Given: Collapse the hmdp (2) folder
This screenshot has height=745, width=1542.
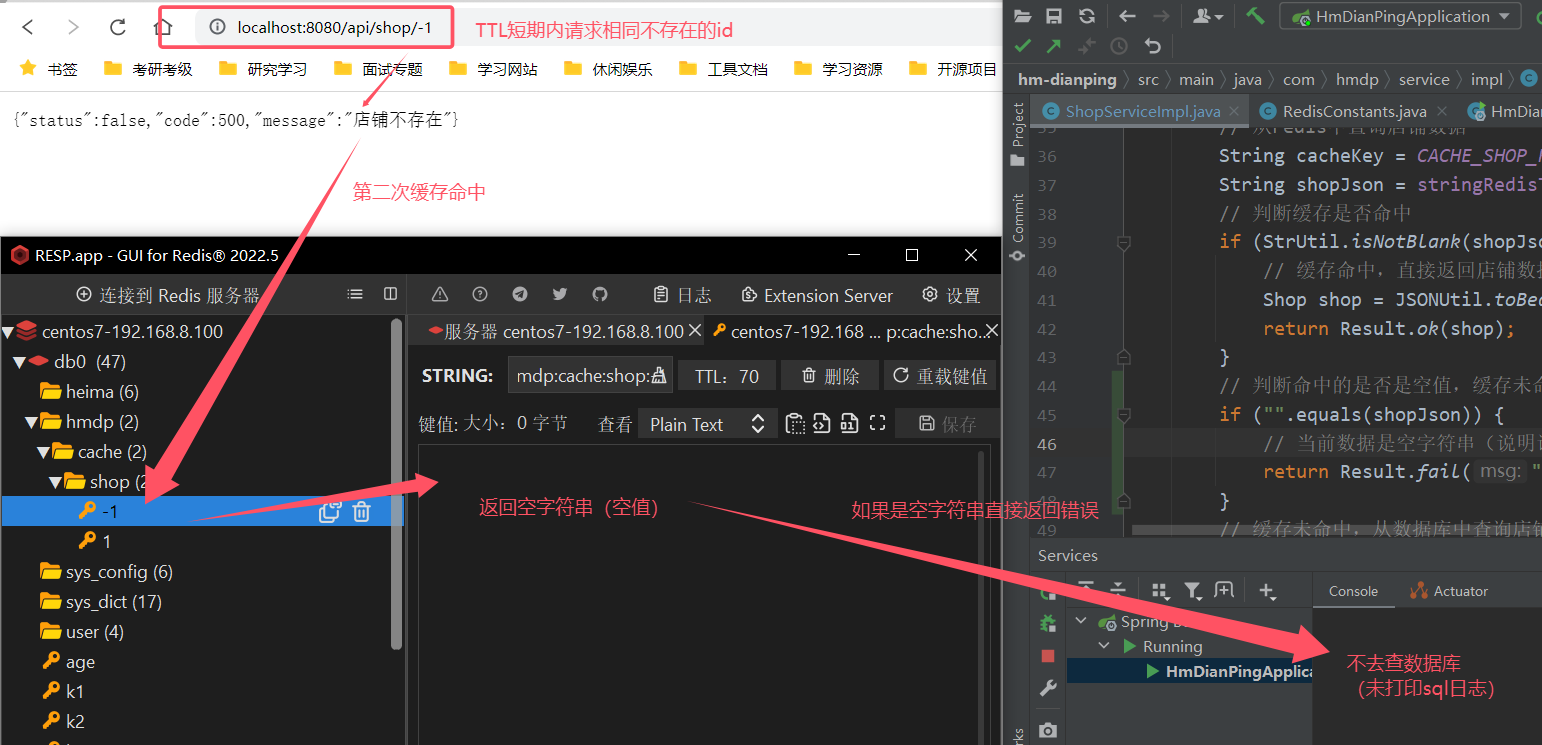Looking at the screenshot, I should (x=30, y=422).
